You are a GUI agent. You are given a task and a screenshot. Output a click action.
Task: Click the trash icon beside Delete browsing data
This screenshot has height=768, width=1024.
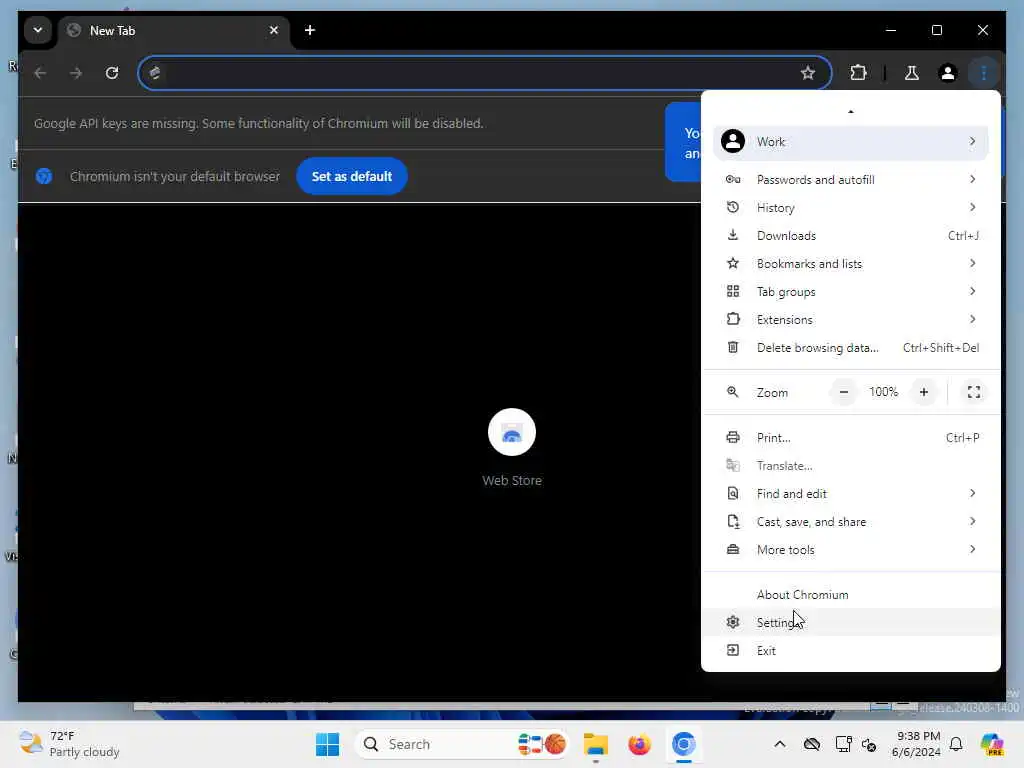coord(733,347)
